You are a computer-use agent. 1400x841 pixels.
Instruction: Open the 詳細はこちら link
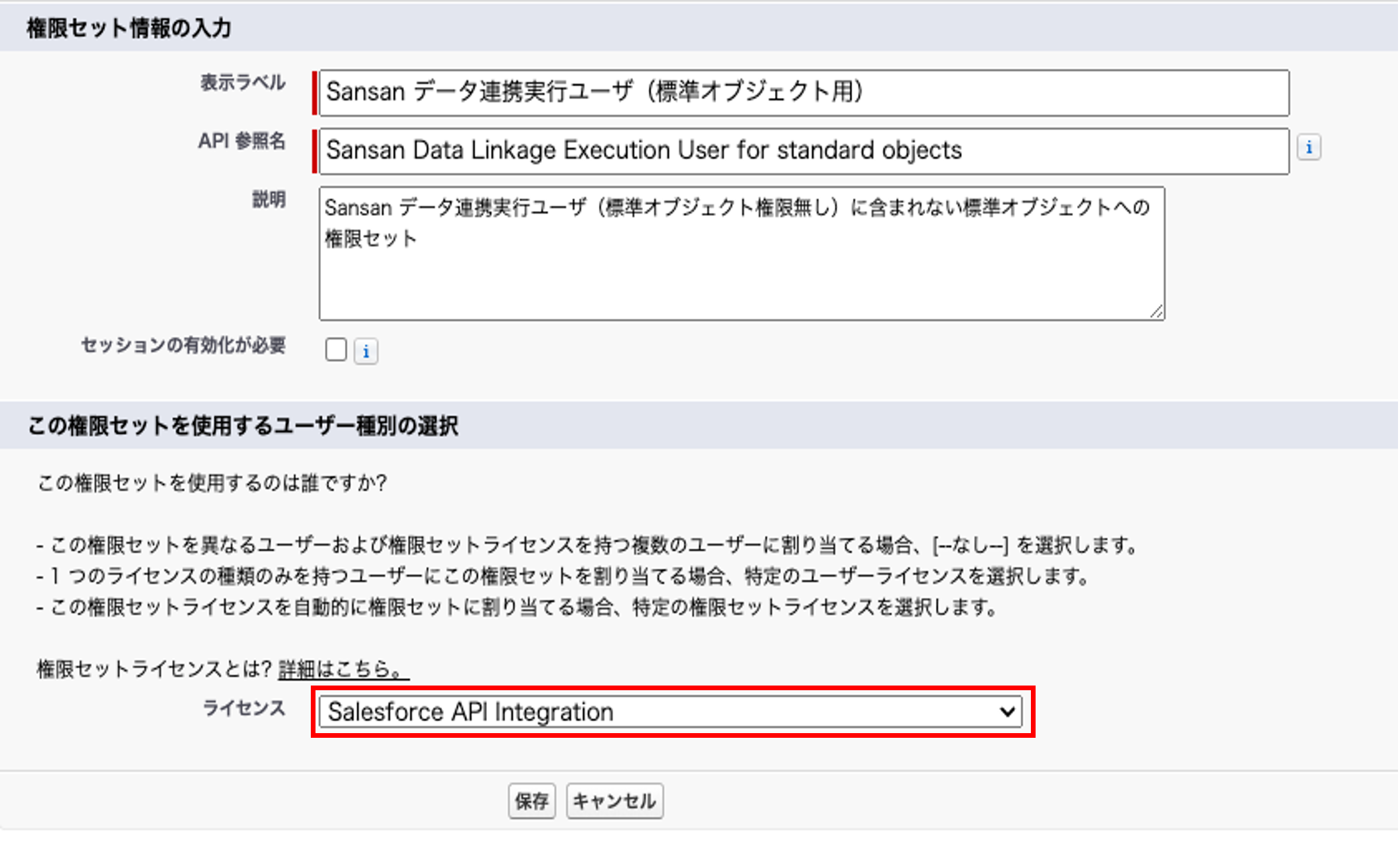click(x=342, y=669)
